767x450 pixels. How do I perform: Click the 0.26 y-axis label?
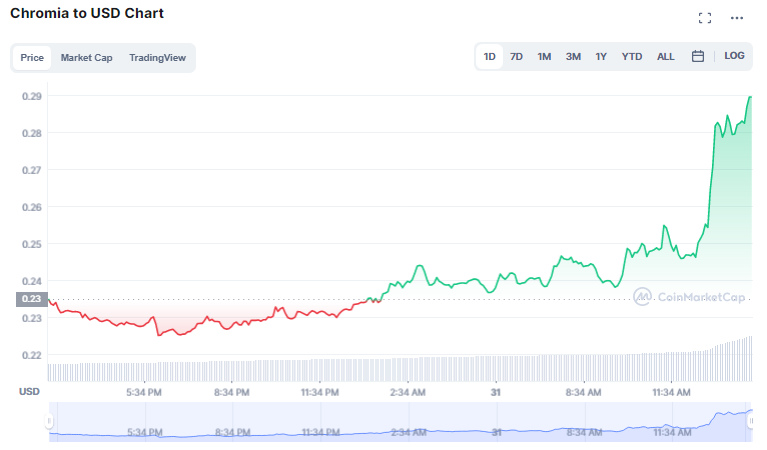tap(32, 207)
